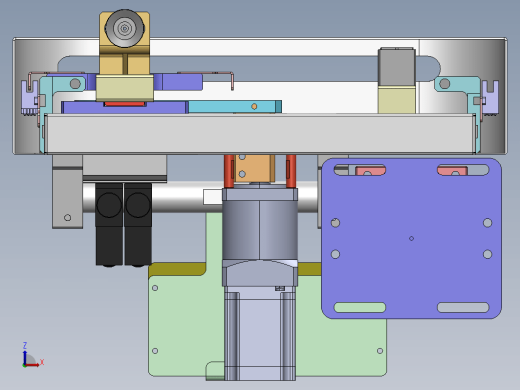This screenshot has height=390, width=520.
Task: Select the orange bracket block with two holes
Action: (x=254, y=168)
